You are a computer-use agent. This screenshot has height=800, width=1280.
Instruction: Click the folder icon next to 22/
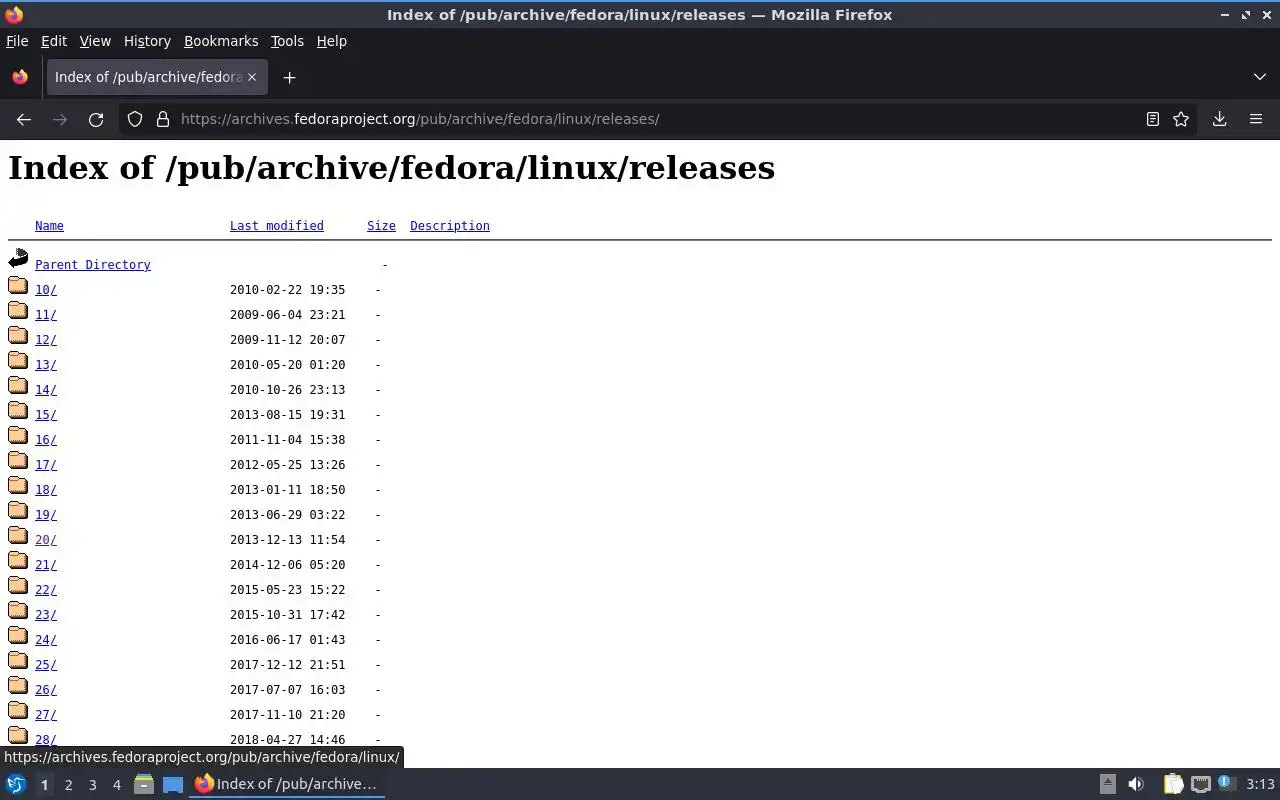[18, 586]
